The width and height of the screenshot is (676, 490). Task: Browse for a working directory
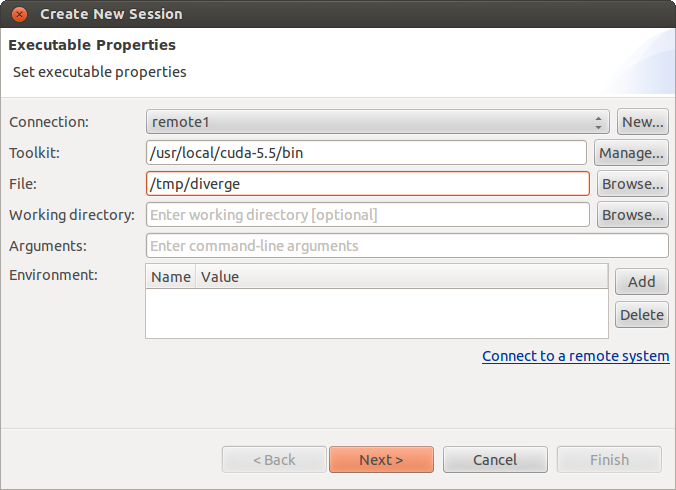coord(632,215)
